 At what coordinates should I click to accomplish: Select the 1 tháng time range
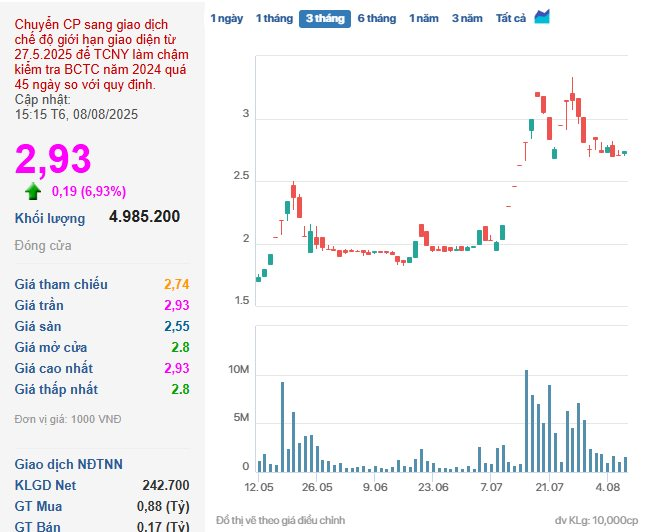272,18
